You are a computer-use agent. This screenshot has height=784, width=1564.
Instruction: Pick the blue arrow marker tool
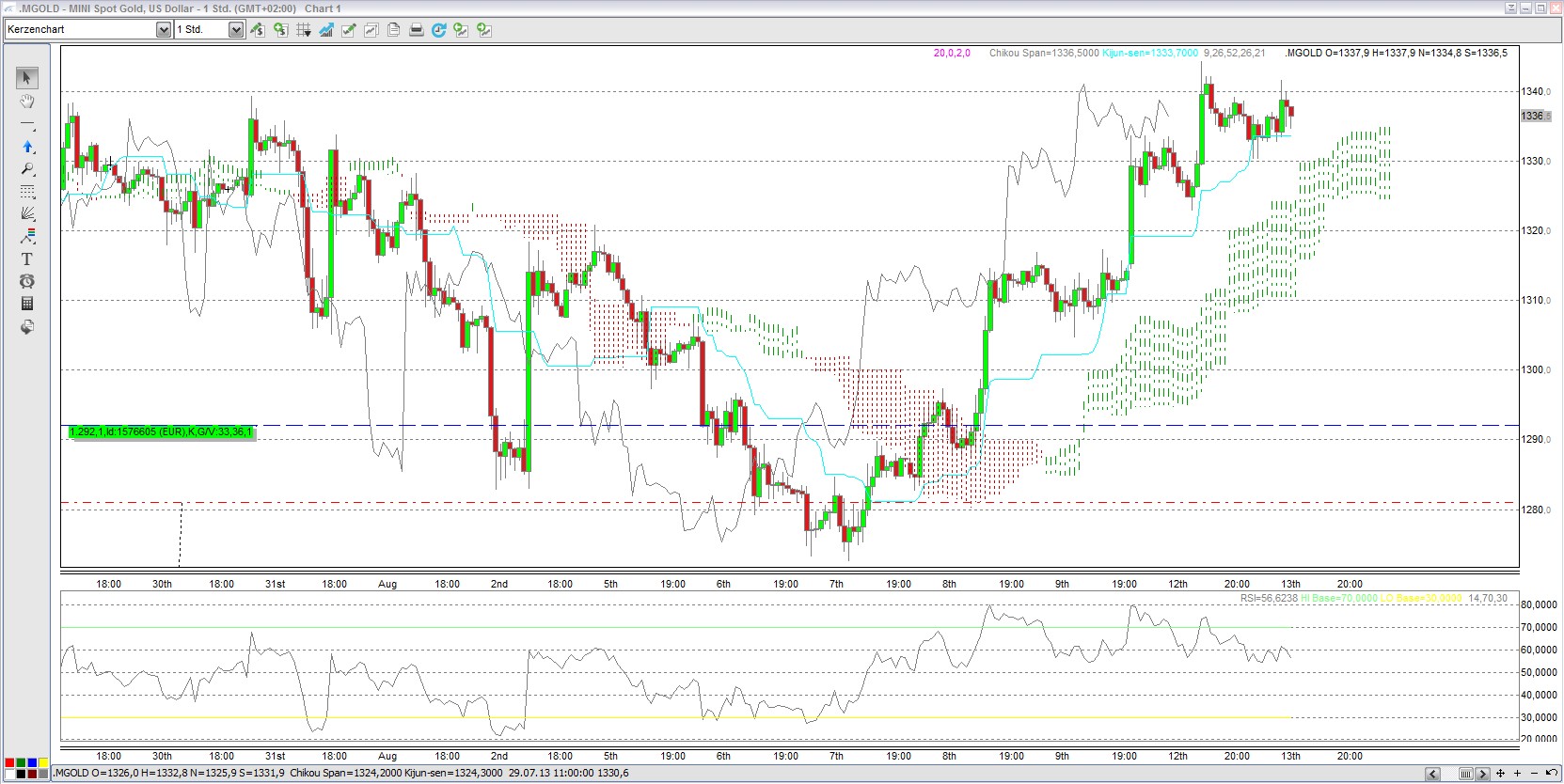[27, 147]
